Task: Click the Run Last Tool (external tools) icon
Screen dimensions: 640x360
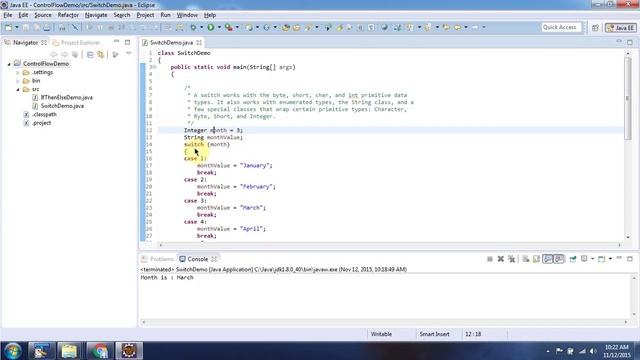Action: [x=229, y=27]
